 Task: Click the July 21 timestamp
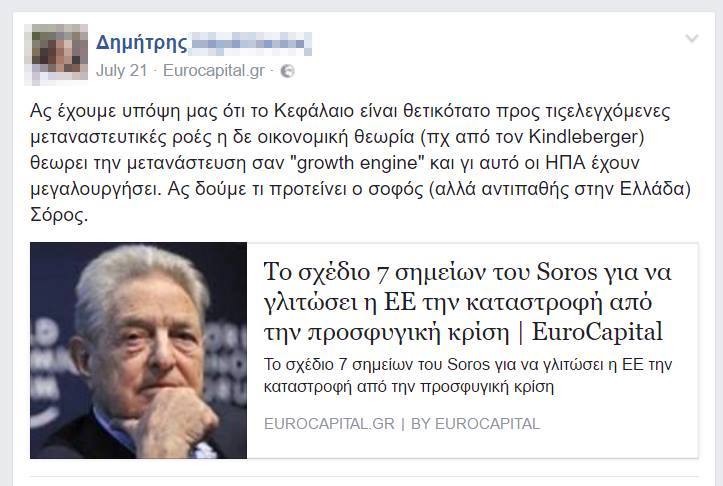point(121,71)
